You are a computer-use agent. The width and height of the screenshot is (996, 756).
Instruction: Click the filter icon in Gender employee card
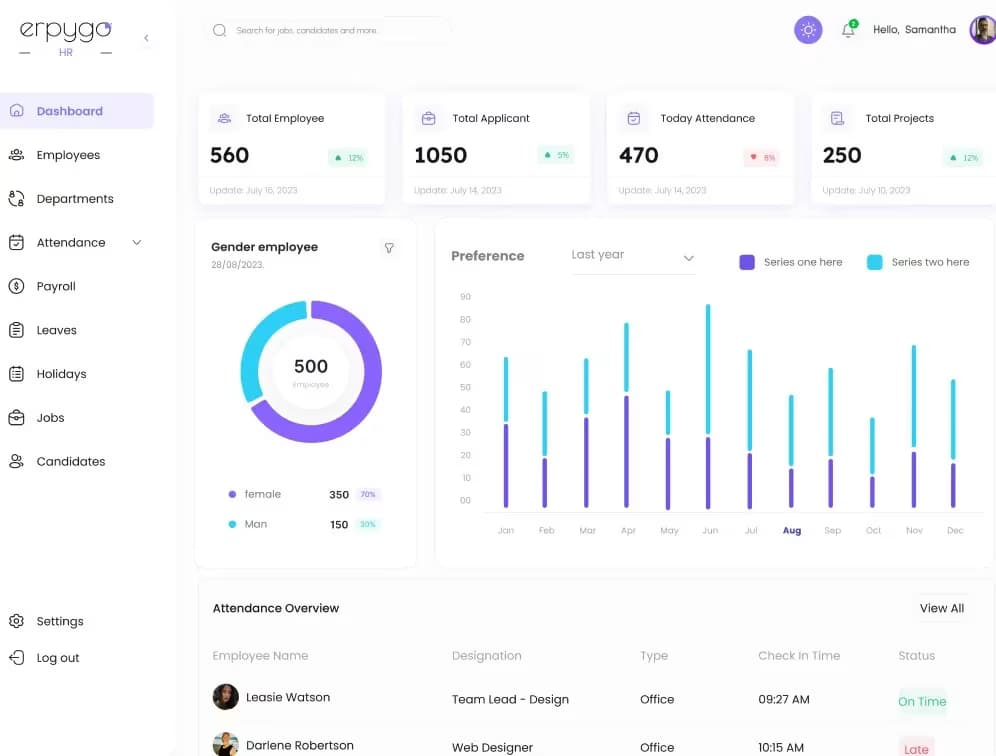(389, 248)
